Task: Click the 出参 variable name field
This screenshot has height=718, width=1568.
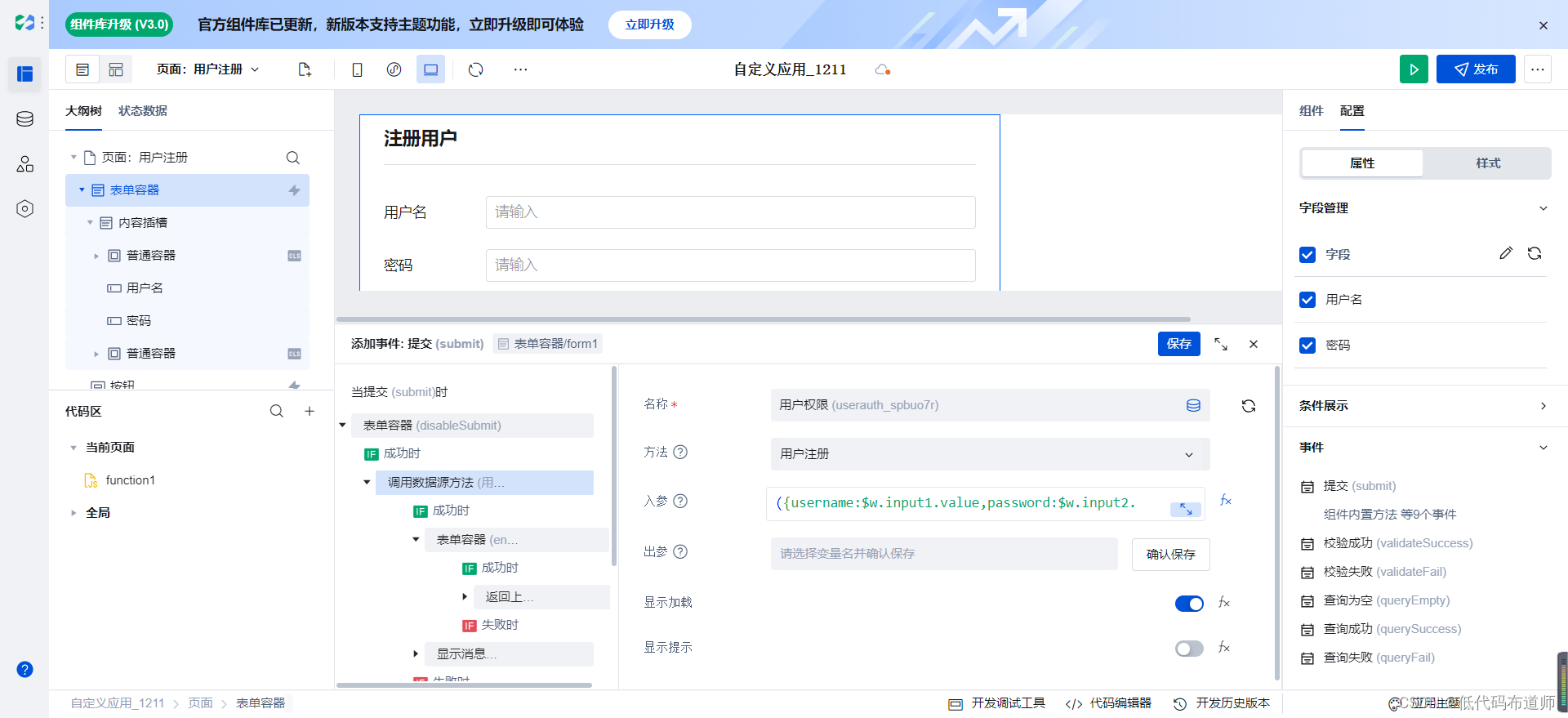Action: click(x=944, y=554)
